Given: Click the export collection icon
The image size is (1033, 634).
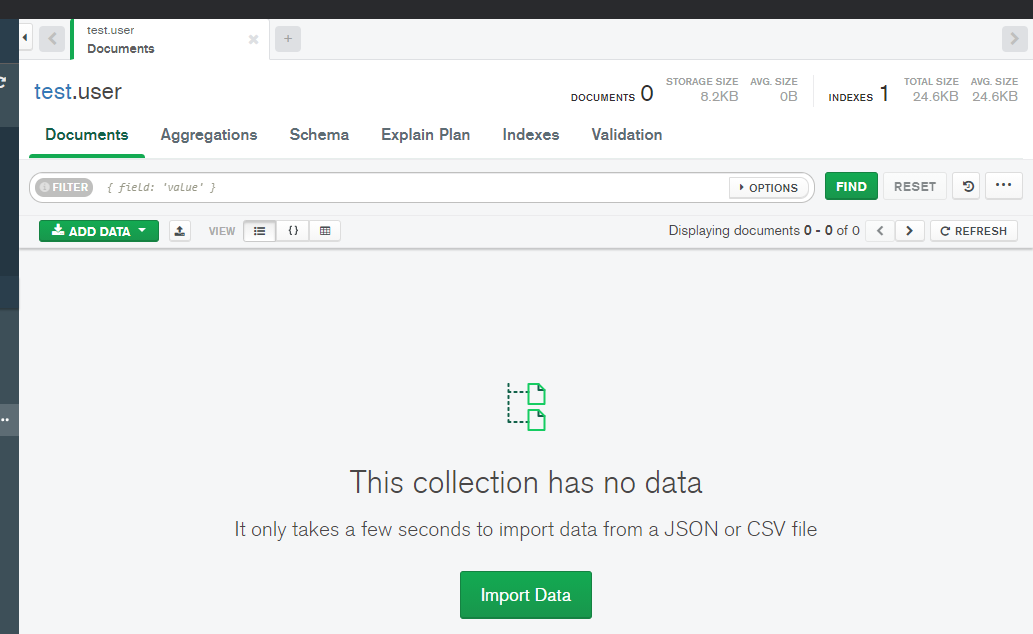Looking at the screenshot, I should pos(180,231).
